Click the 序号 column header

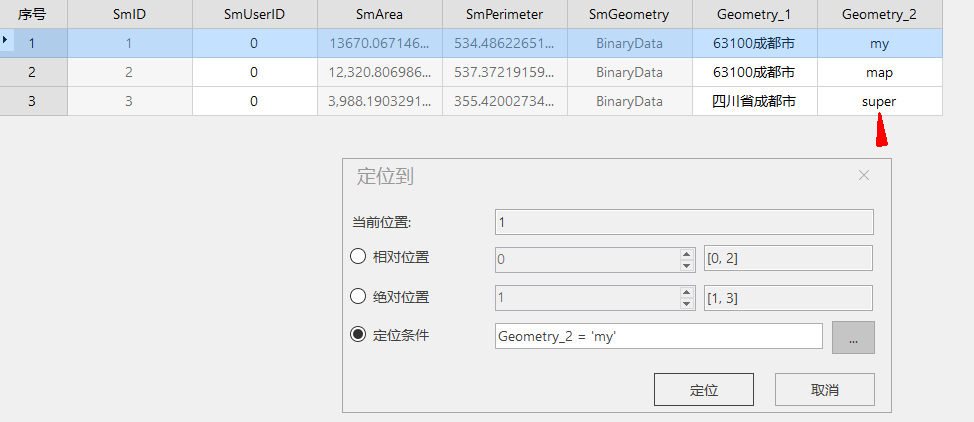click(34, 14)
